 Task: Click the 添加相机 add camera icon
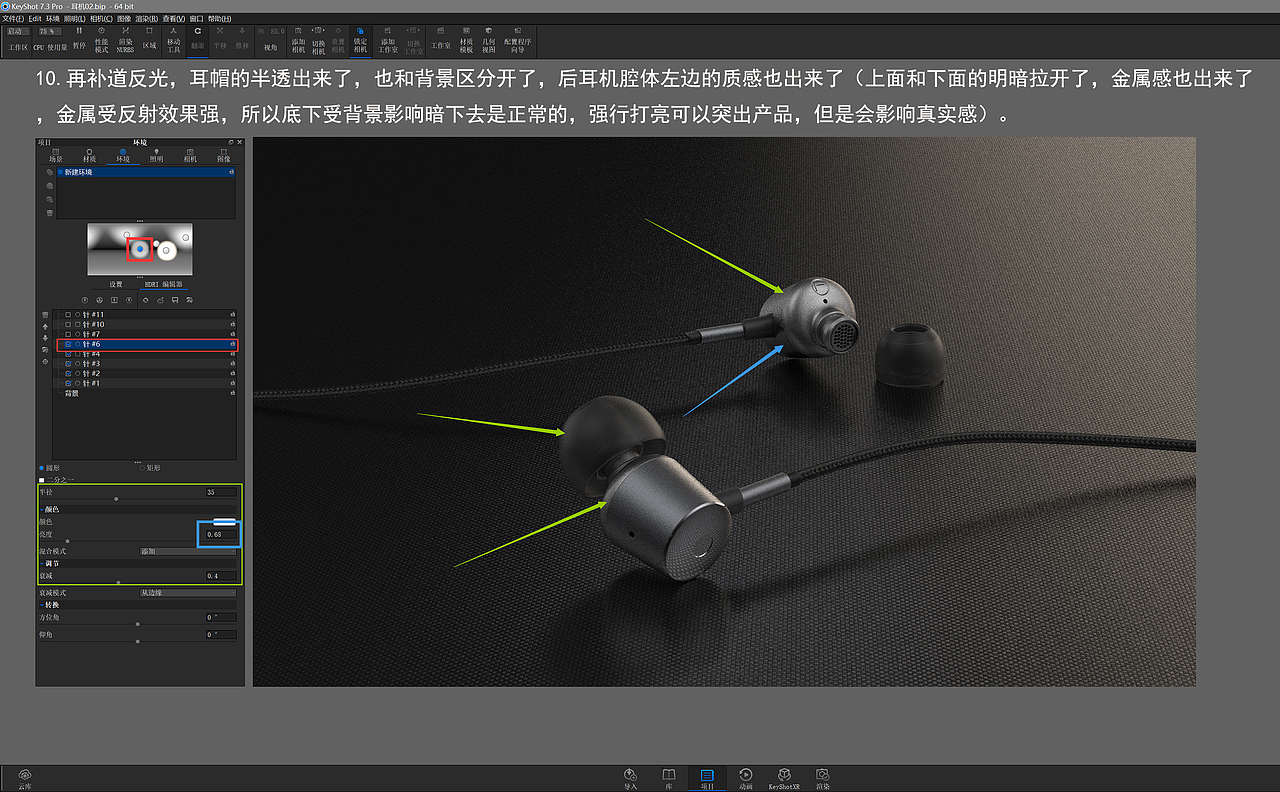click(298, 40)
